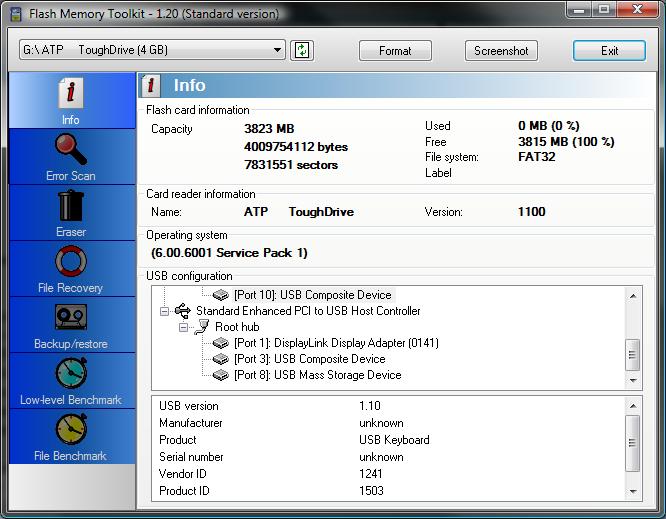
Task: Click the card reader name ATP ToughDrive
Action: tap(299, 212)
